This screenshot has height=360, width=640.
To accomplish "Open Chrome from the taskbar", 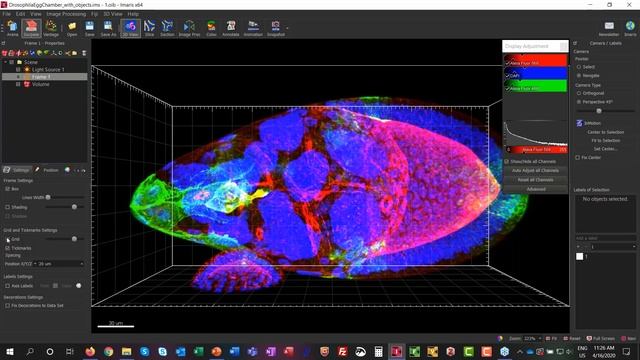I will [108, 351].
